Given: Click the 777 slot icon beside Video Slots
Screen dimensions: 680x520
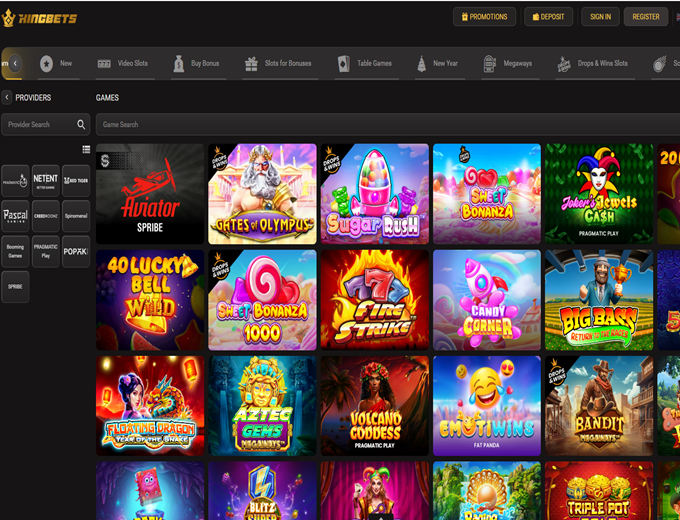Looking at the screenshot, I should [104, 64].
